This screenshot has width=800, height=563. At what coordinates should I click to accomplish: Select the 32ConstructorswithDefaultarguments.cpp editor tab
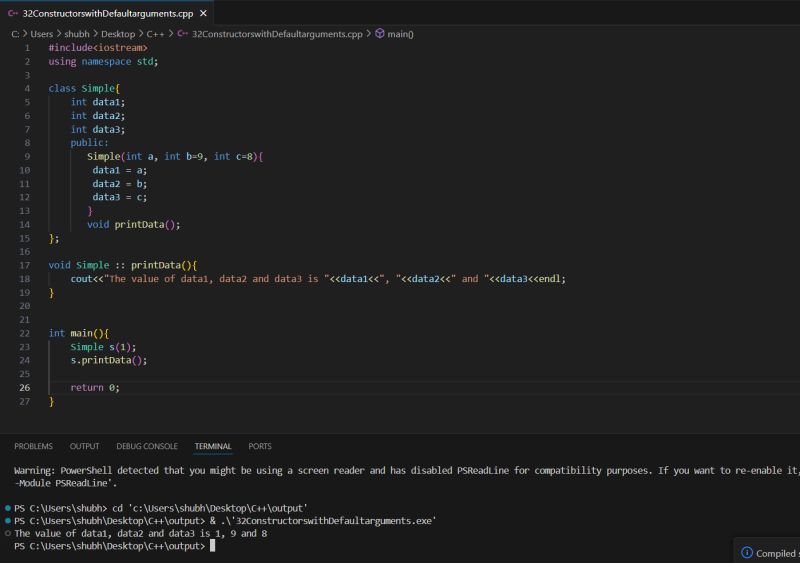click(107, 13)
